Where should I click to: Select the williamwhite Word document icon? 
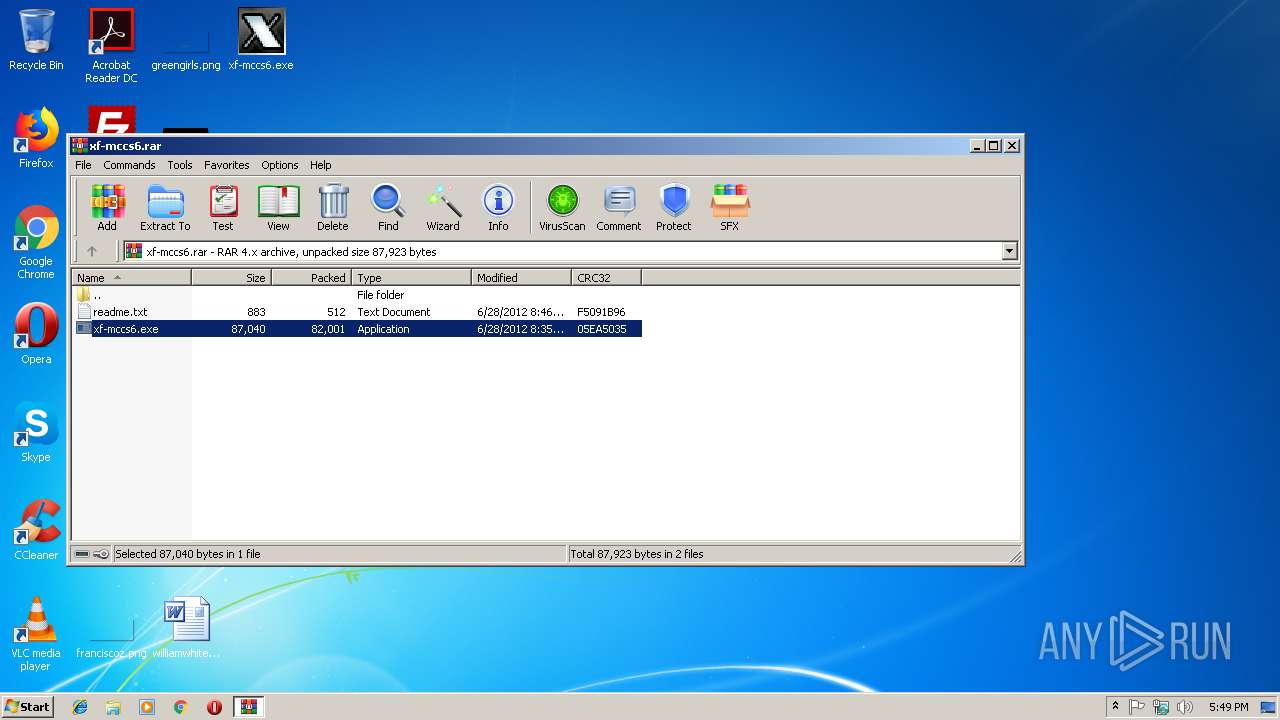click(x=186, y=628)
